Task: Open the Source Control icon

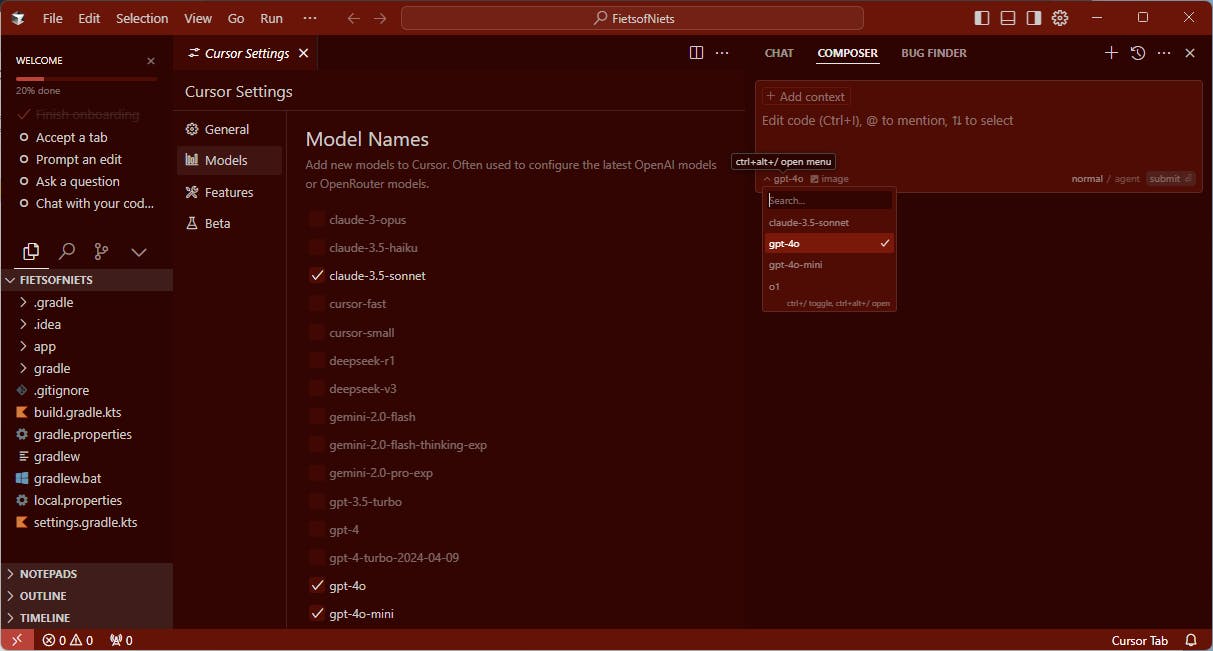Action: coord(101,252)
